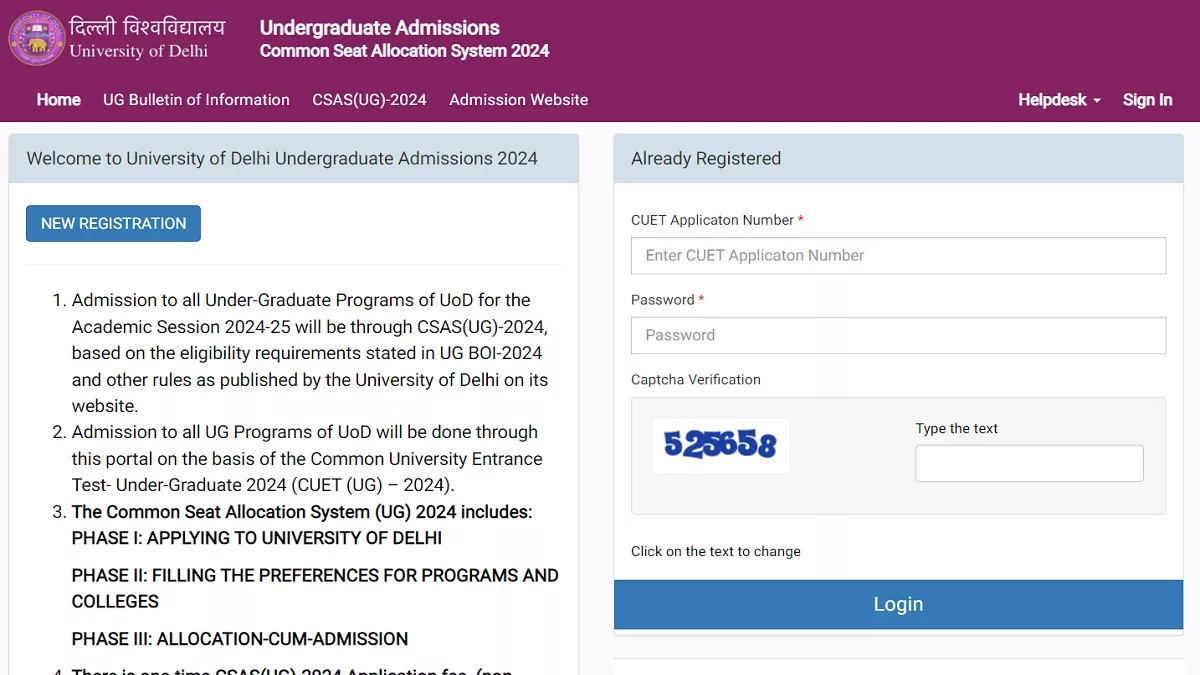Click the Hindi university name text
Image resolution: width=1200 pixels, height=675 pixels.
[x=147, y=27]
